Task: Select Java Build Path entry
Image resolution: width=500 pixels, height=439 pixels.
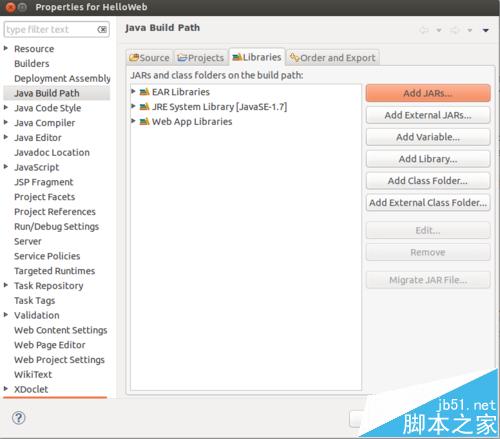Action: click(x=56, y=93)
